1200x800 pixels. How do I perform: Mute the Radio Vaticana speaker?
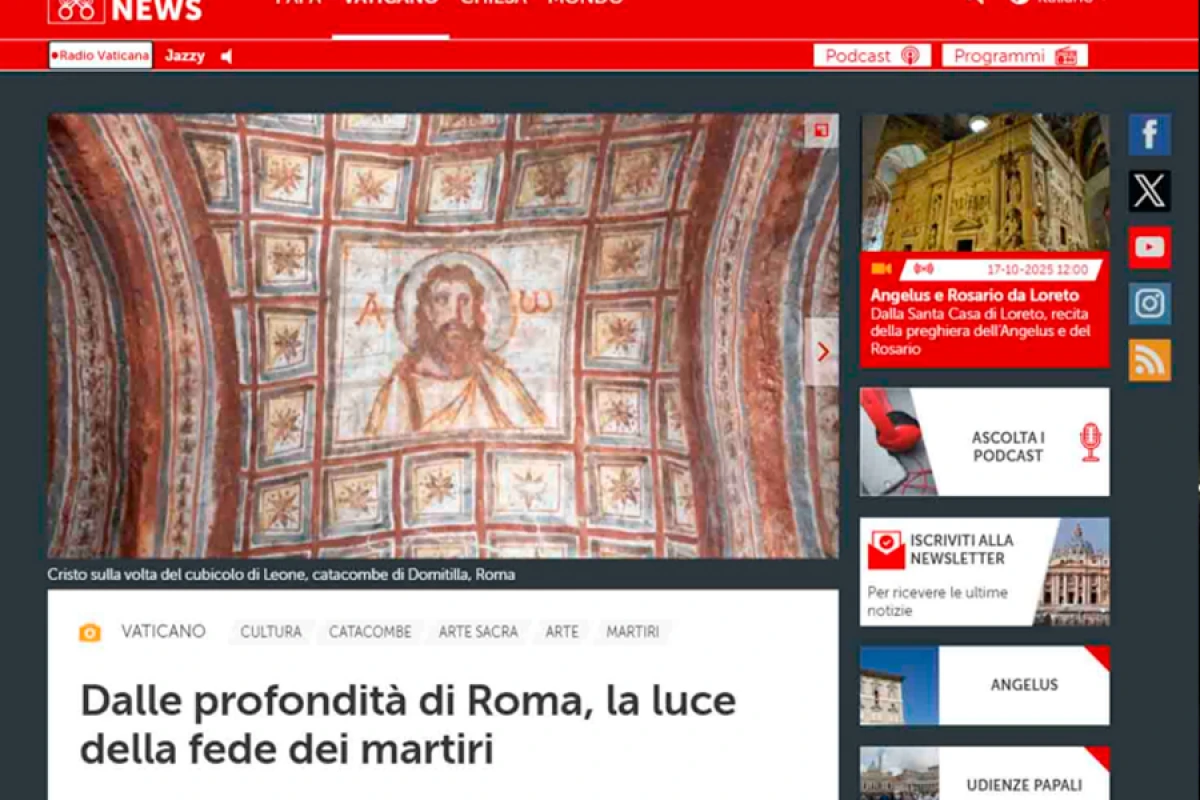pos(227,56)
